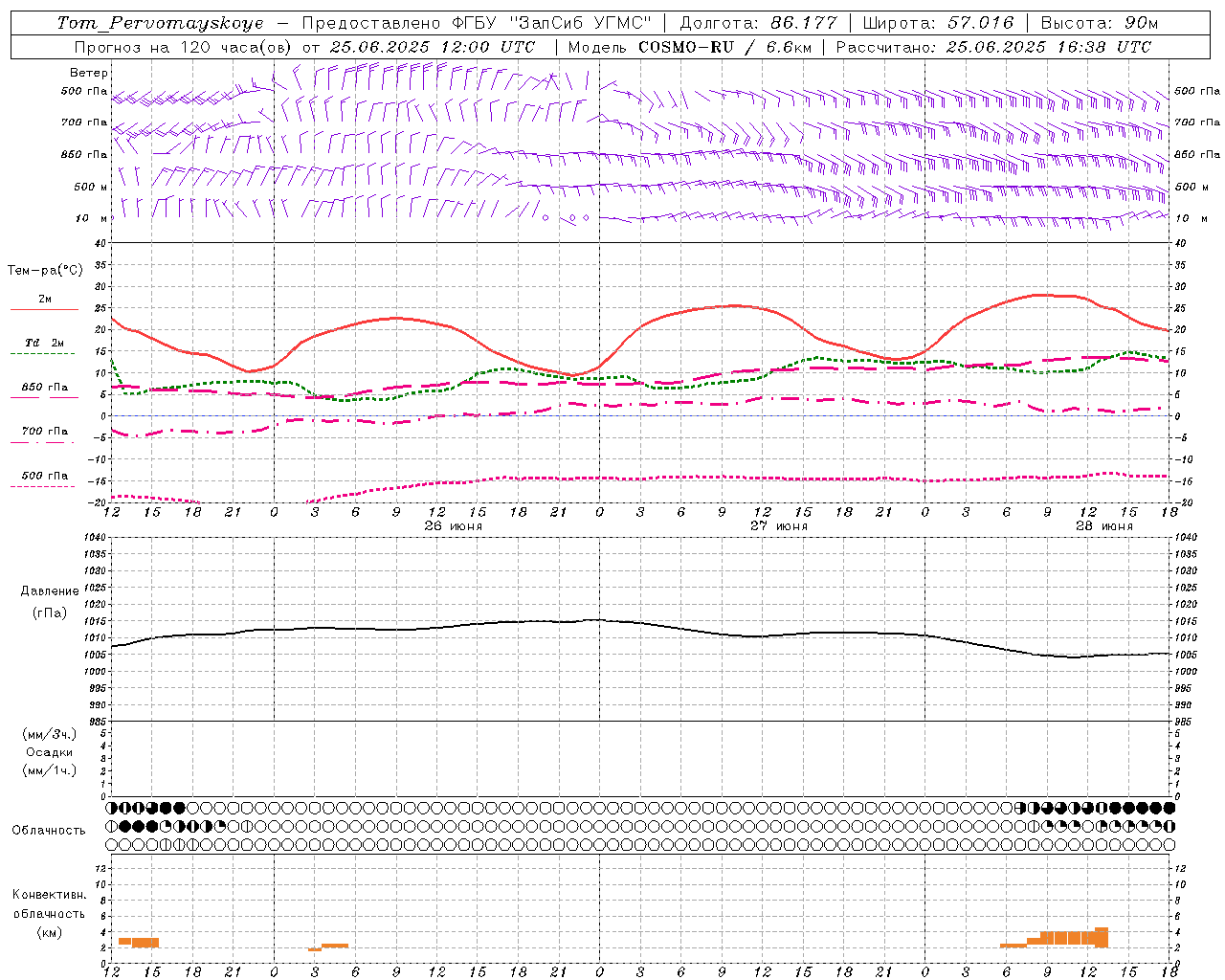Screen dimensions: 1225x980
Task: Click the provider text ФГБУ "ЗапСиб УГМС"
Action: [550, 23]
